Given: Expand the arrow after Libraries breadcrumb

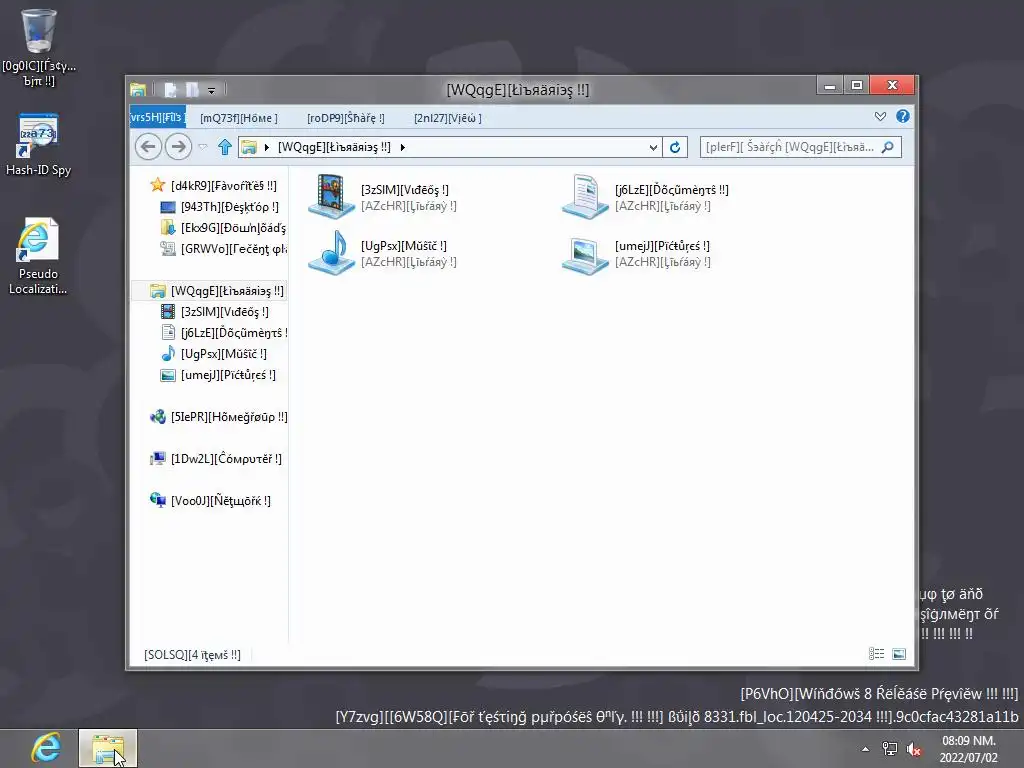Looking at the screenshot, I should click(x=402, y=148).
